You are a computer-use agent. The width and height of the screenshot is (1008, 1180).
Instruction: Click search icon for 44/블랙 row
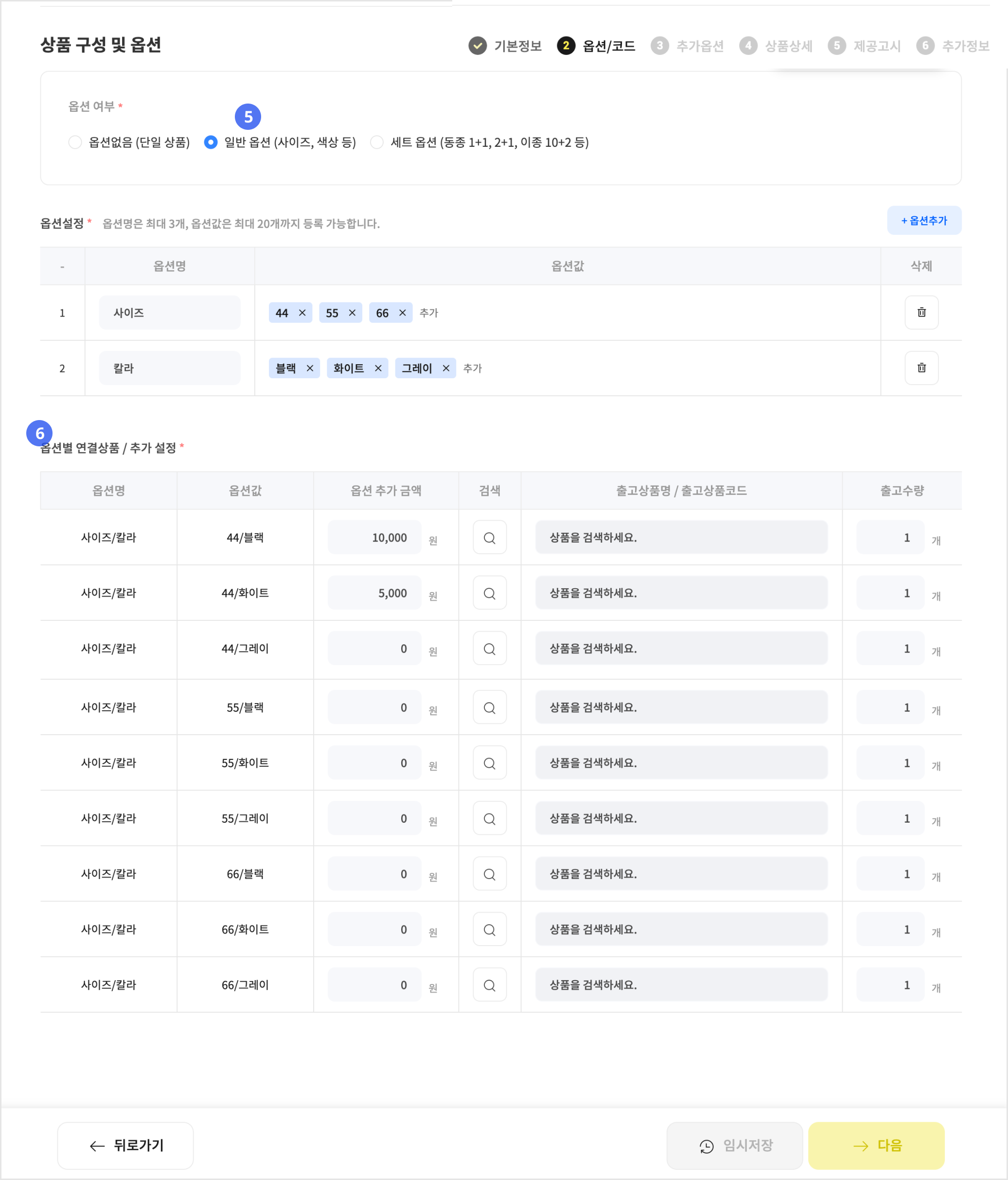pos(489,538)
